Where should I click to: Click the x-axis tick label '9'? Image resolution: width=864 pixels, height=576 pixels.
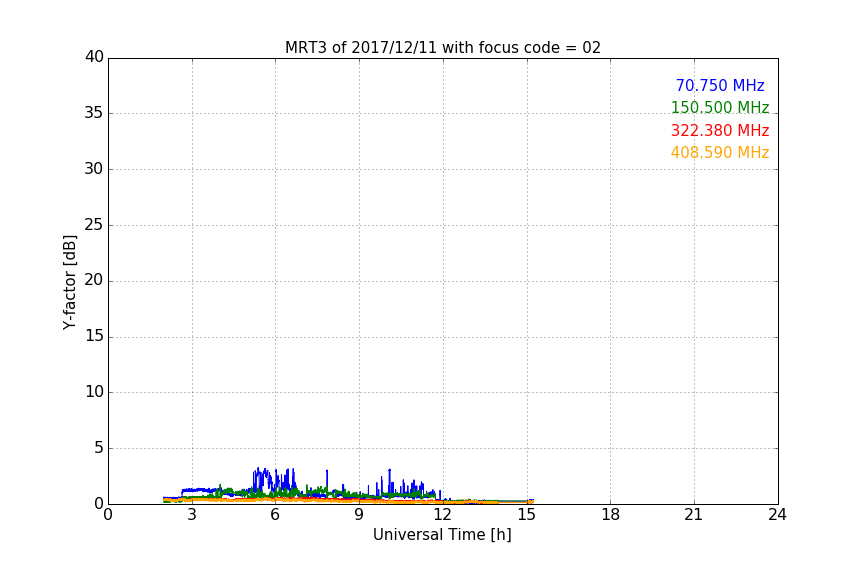(359, 515)
